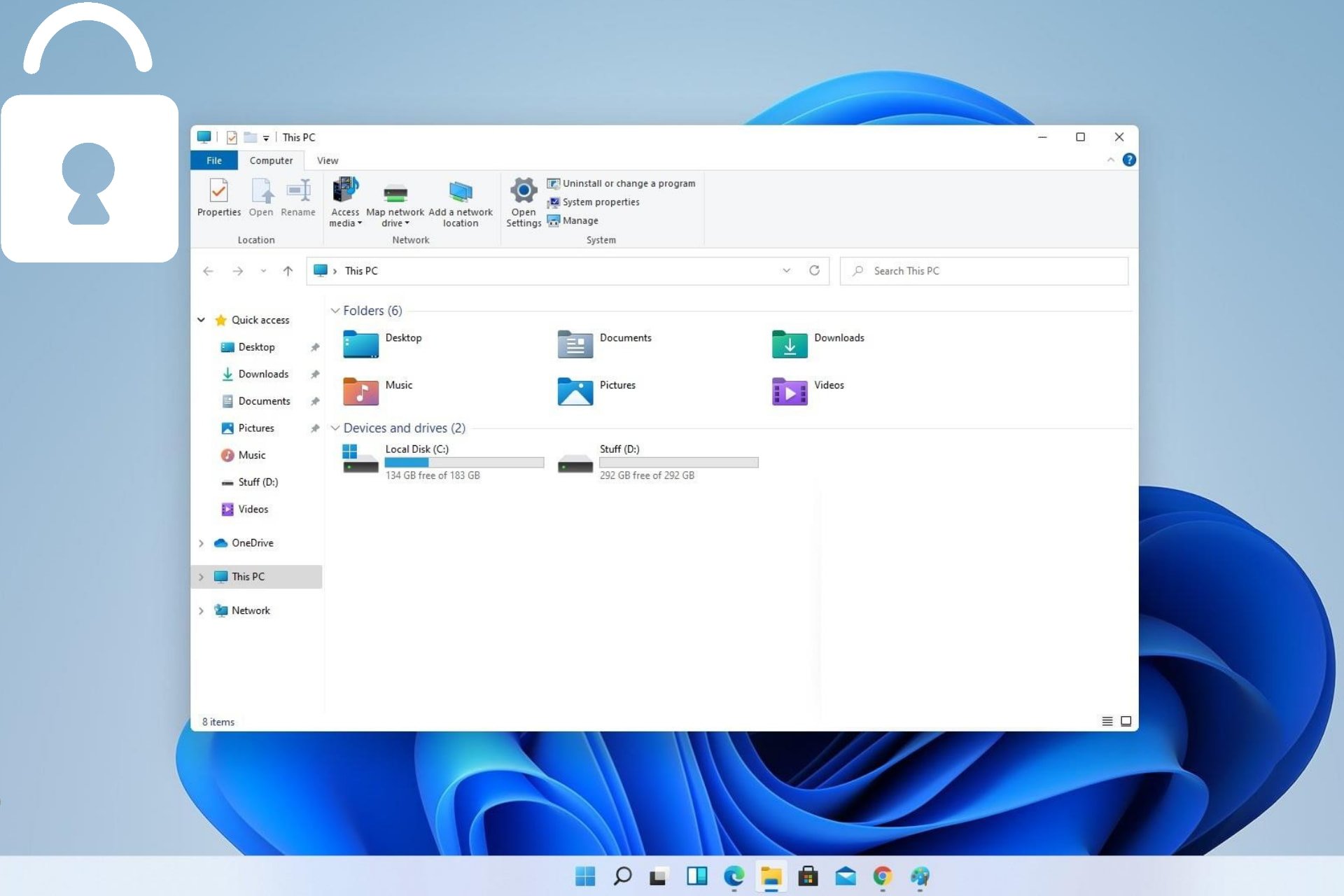This screenshot has width=1344, height=896.
Task: Click the Up one level arrow
Action: click(x=288, y=271)
